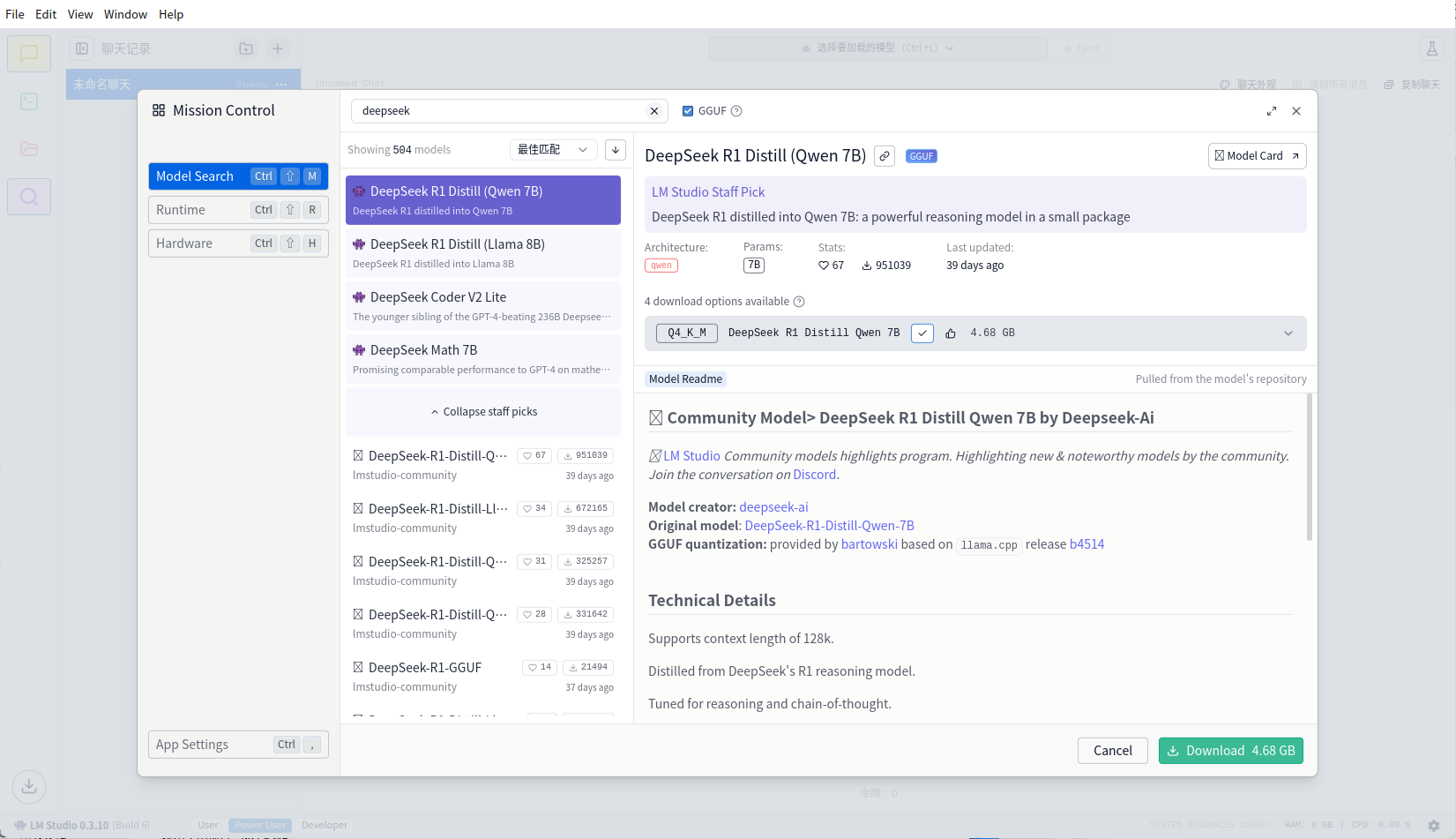Toggle the chat sidebar panel icon

click(x=82, y=49)
